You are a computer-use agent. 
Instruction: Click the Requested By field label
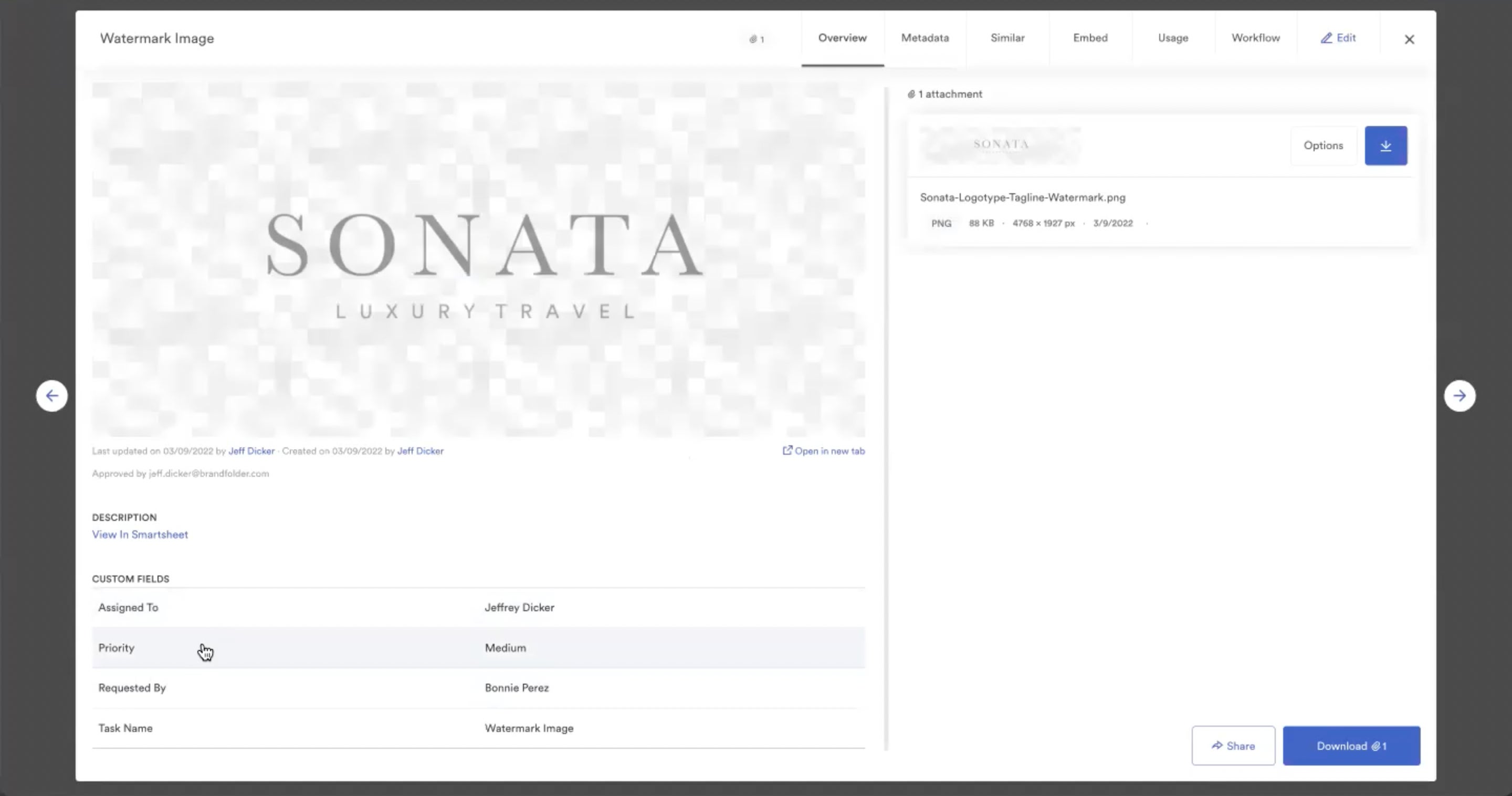click(x=132, y=688)
